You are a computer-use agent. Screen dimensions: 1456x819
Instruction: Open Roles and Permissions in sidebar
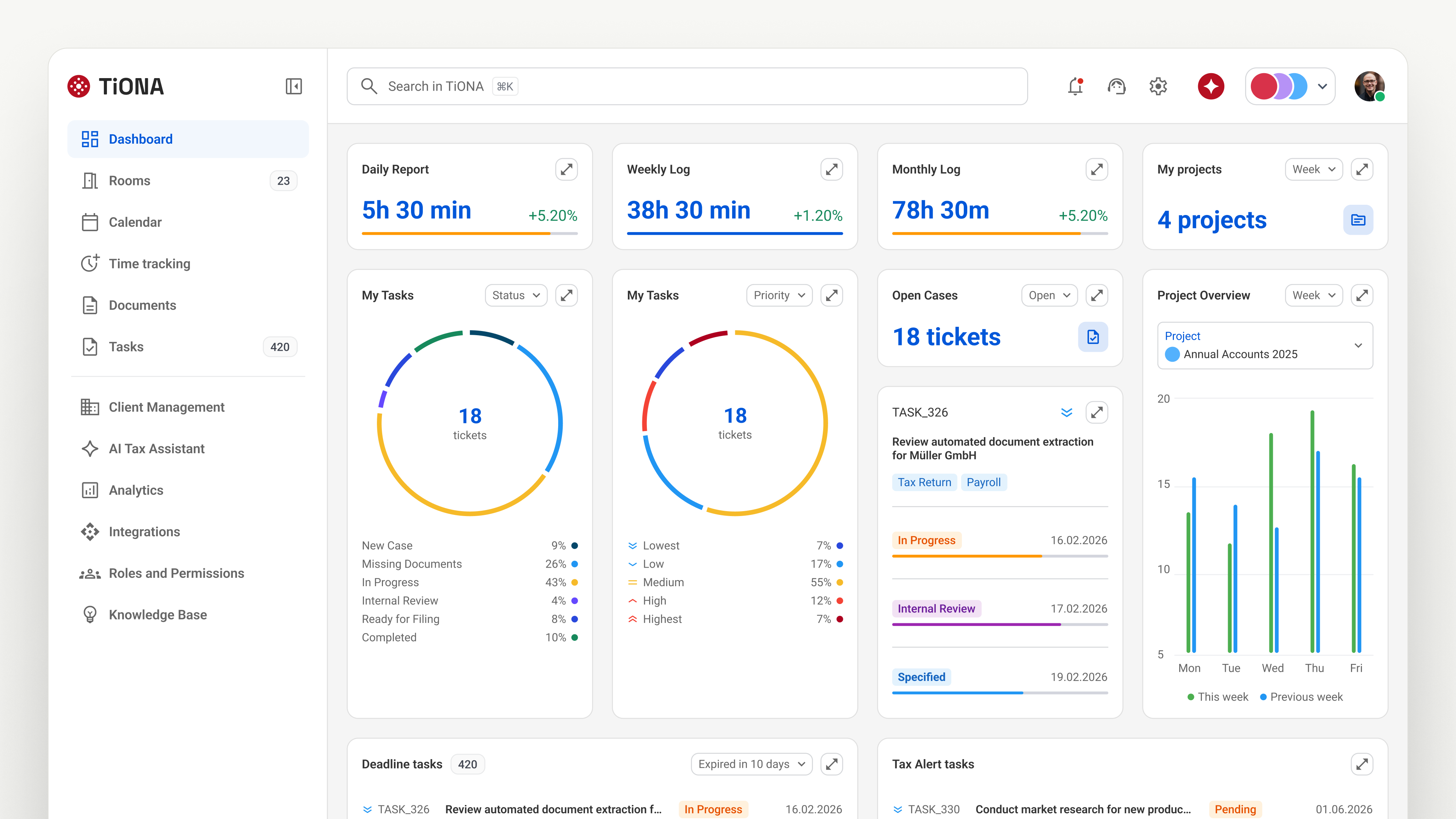(x=188, y=573)
